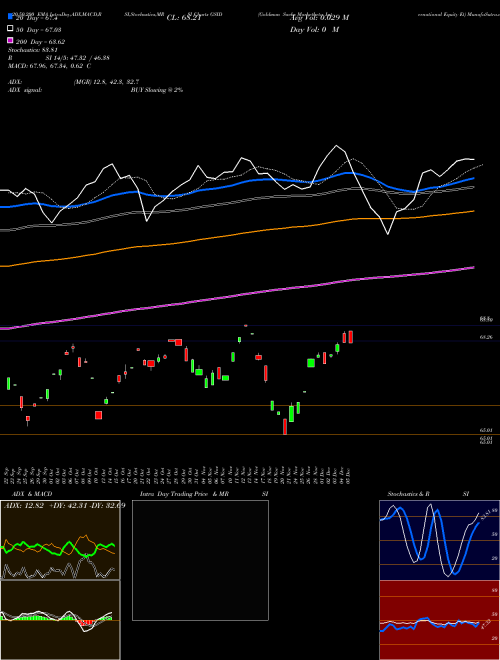Screen dimensions: 500x660
Task: Click the date labels on the x-axis
Action: (x=177, y=475)
